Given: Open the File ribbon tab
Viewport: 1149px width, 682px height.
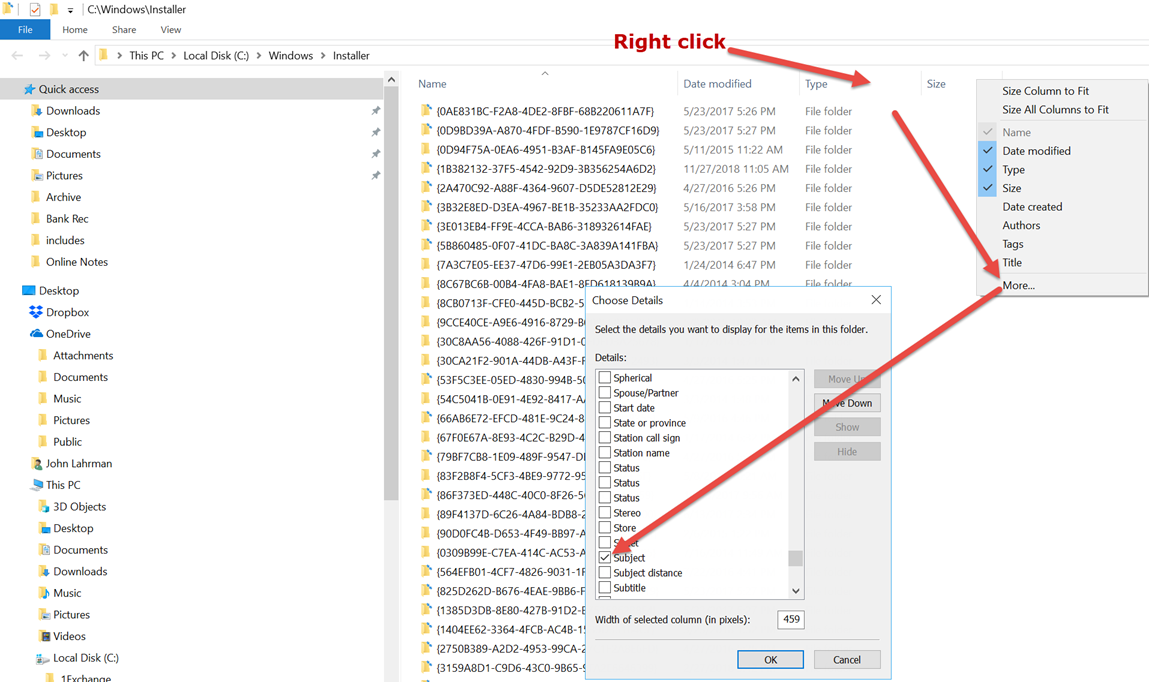Looking at the screenshot, I should click(x=25, y=29).
